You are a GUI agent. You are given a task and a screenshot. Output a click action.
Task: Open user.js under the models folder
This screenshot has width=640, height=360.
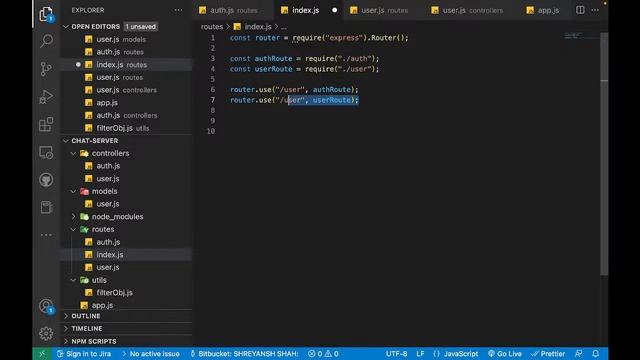click(126, 204)
